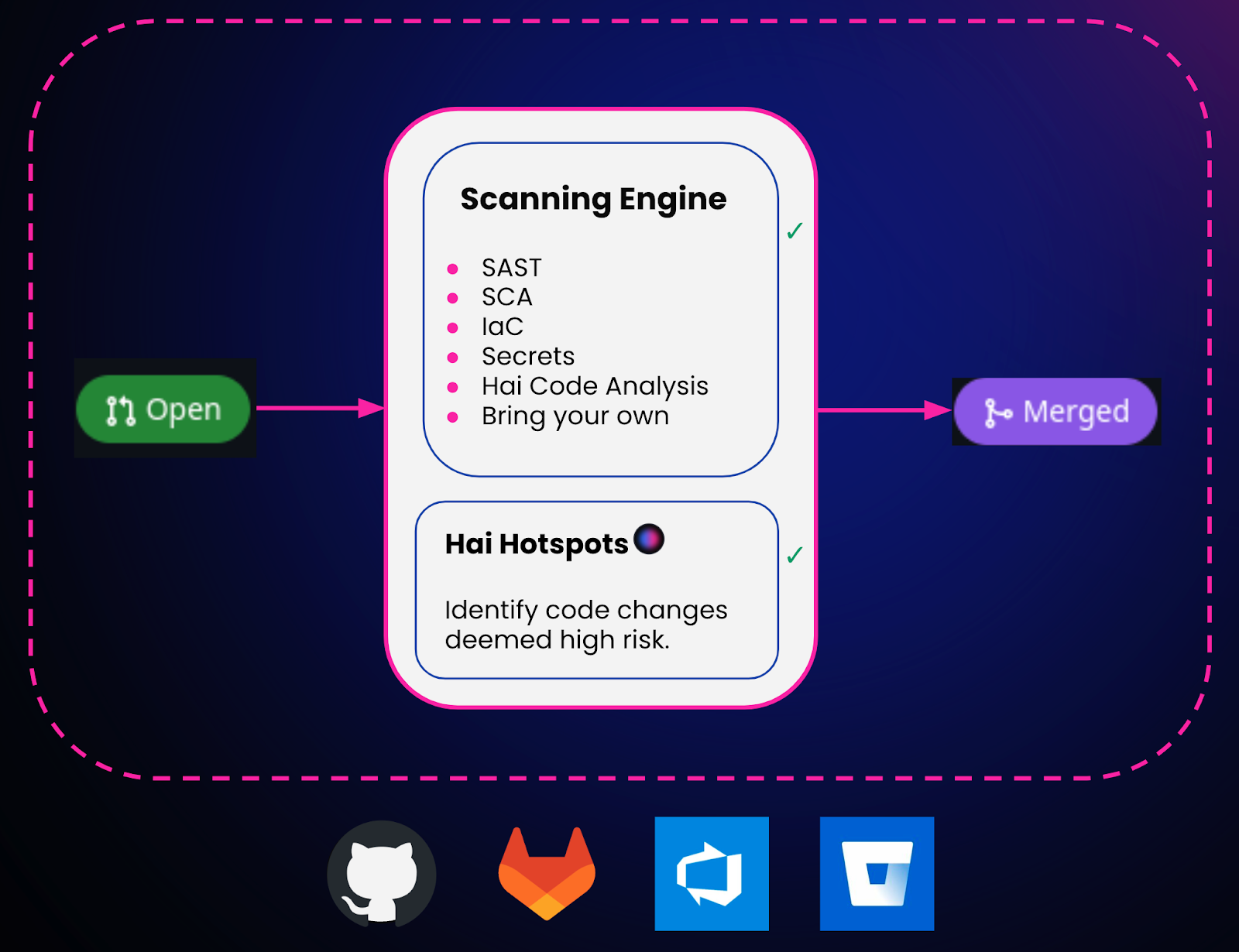
Task: Click the Scanning Engine heading
Action: pyautogui.click(x=593, y=200)
